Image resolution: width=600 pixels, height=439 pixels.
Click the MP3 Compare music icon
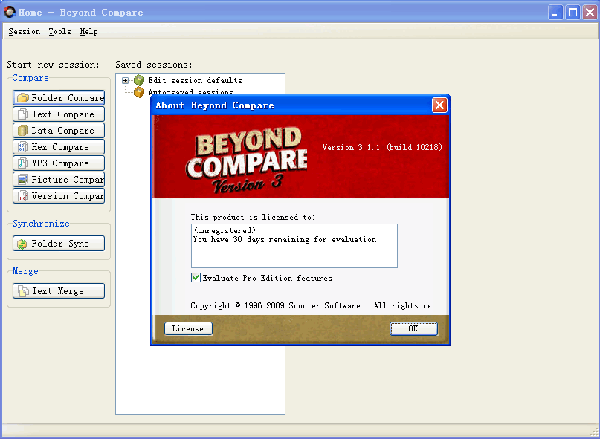(23, 163)
